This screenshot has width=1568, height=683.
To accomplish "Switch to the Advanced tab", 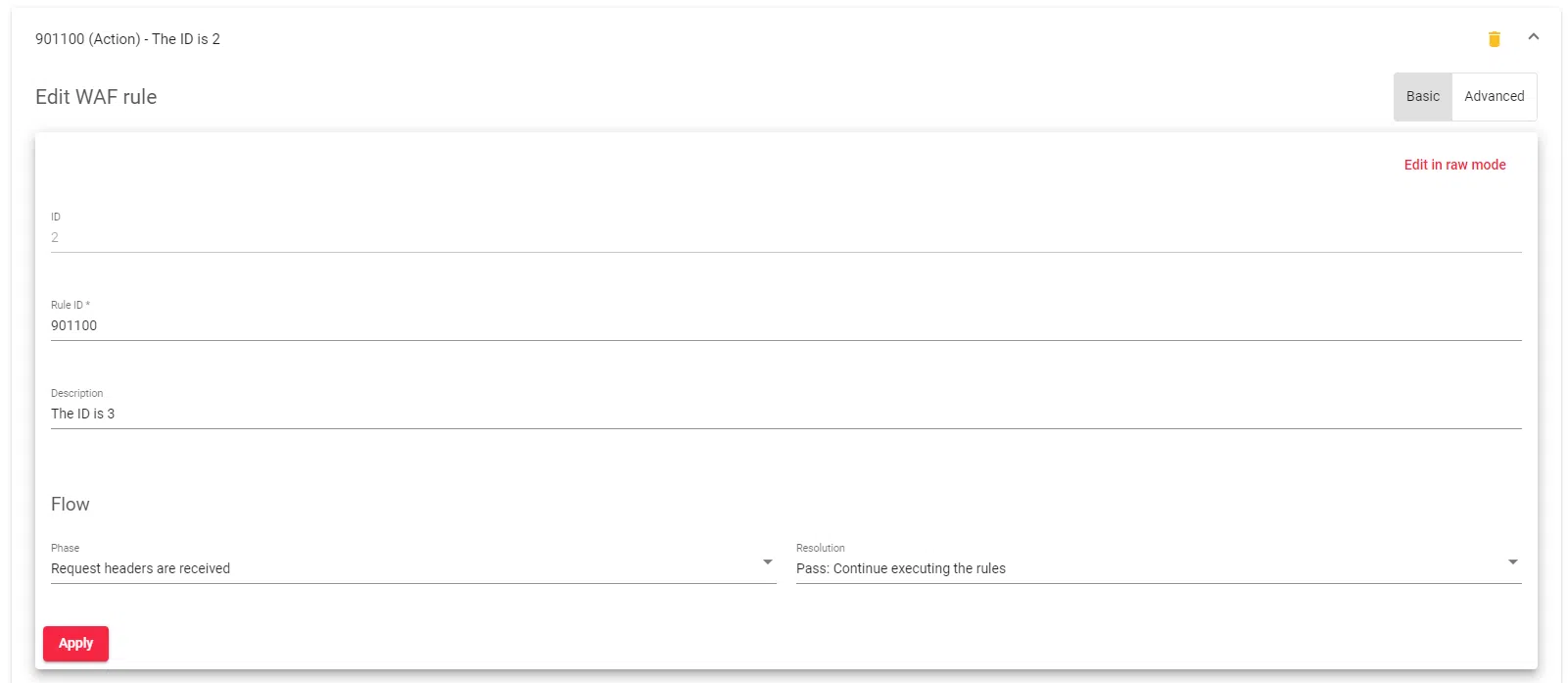I will pos(1494,96).
